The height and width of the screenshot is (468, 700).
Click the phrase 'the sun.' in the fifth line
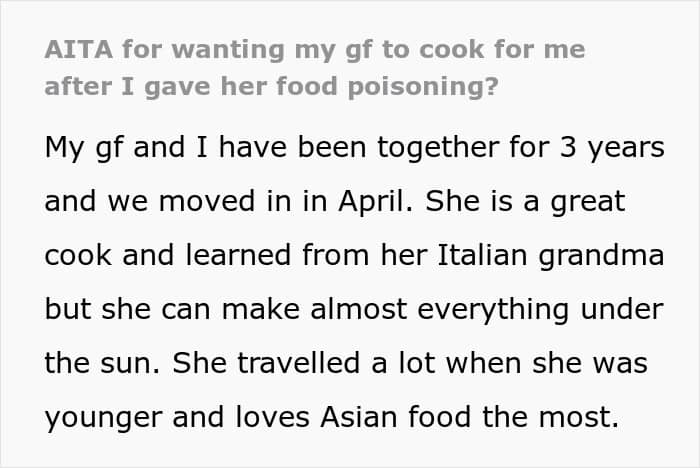point(102,363)
